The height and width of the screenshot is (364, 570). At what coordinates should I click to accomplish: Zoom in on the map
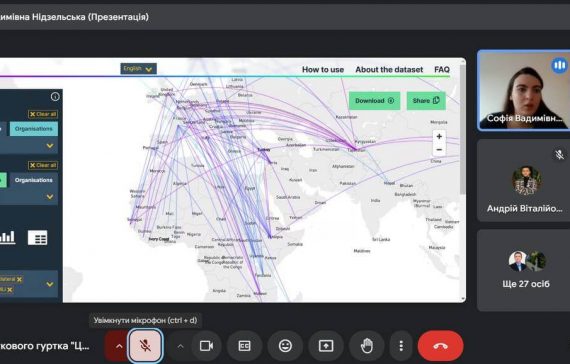(439, 137)
